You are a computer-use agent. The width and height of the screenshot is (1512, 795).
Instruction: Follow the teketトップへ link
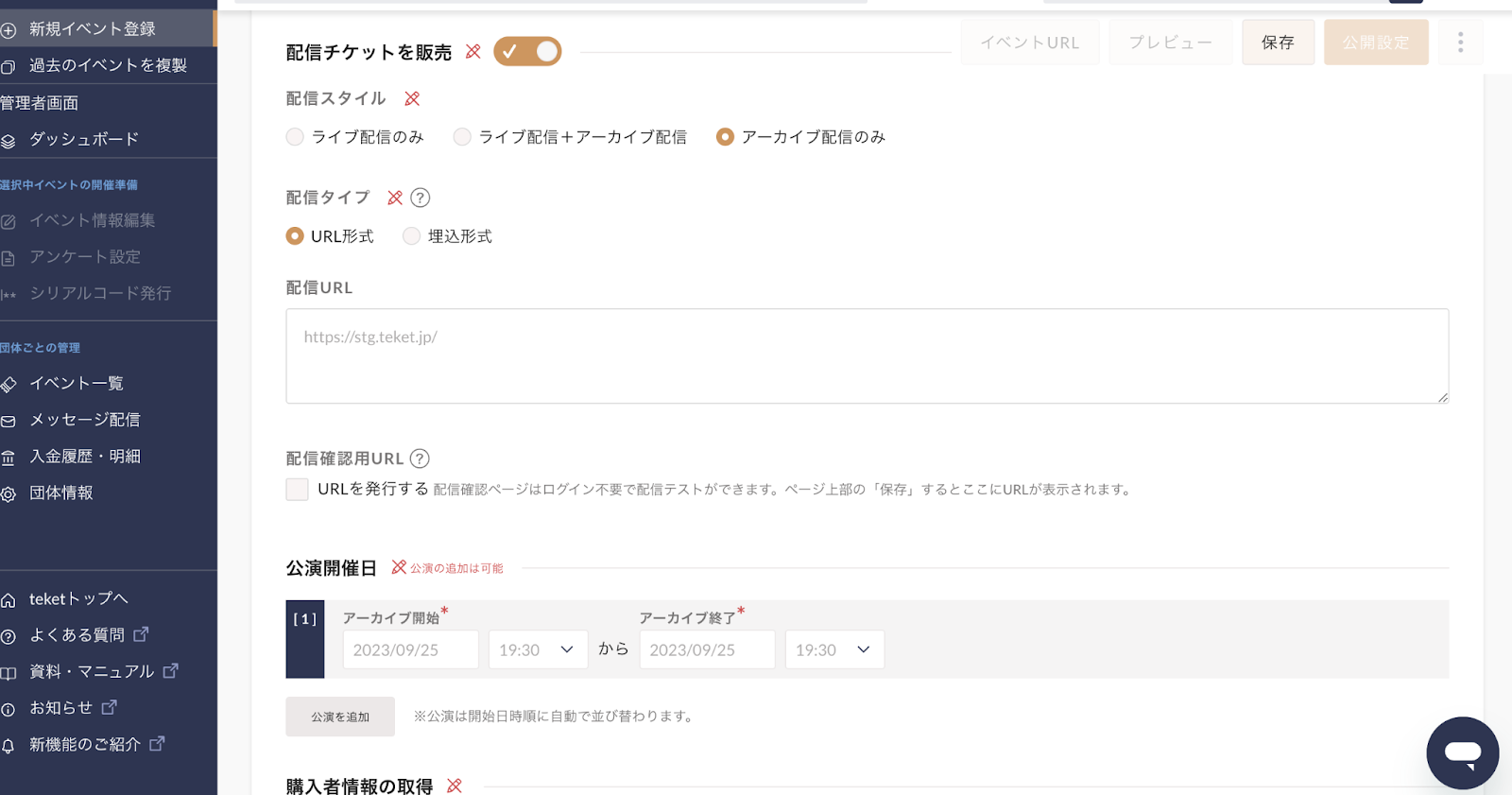coord(78,599)
